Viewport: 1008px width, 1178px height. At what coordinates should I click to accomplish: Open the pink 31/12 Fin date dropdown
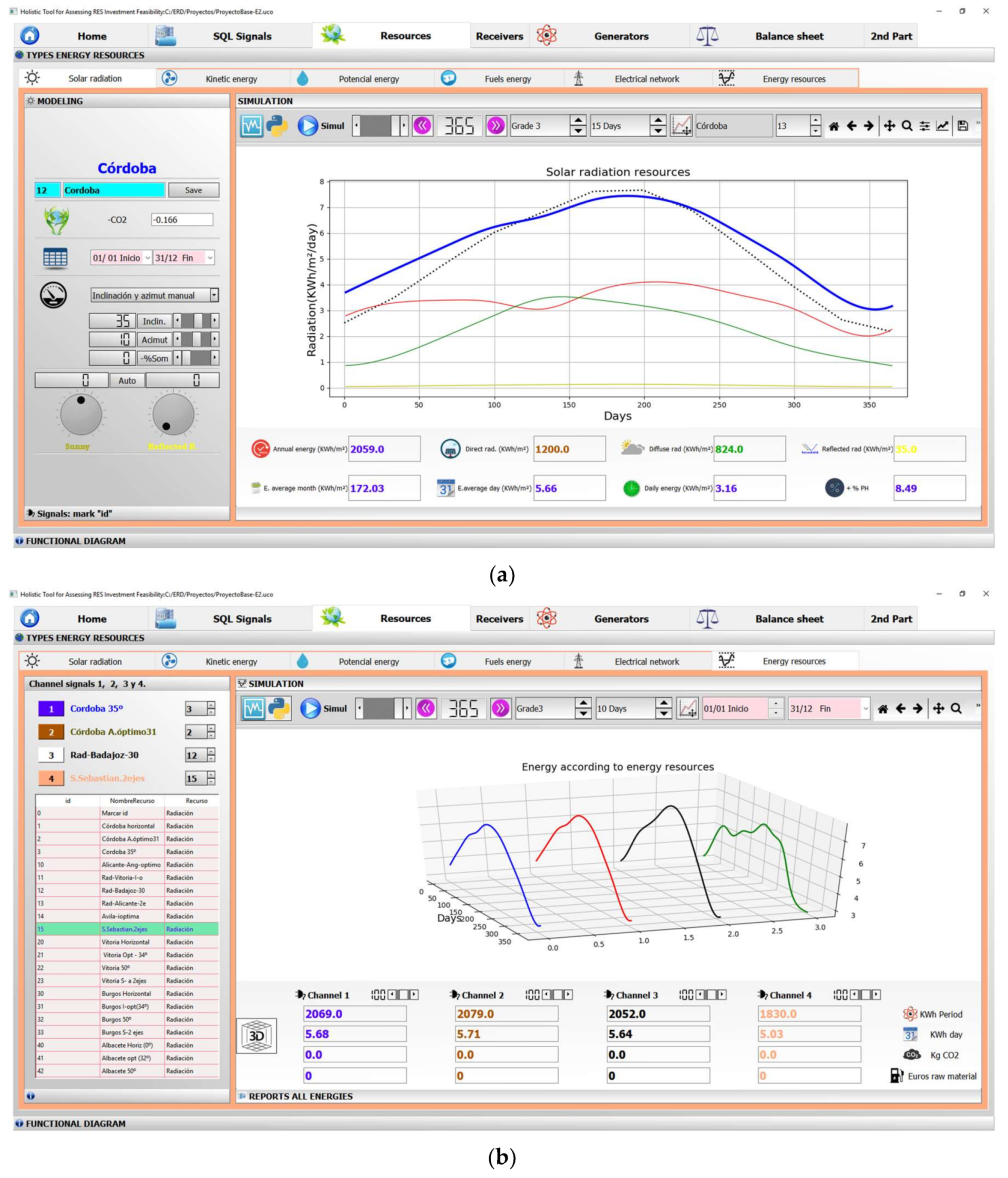[x=865, y=708]
